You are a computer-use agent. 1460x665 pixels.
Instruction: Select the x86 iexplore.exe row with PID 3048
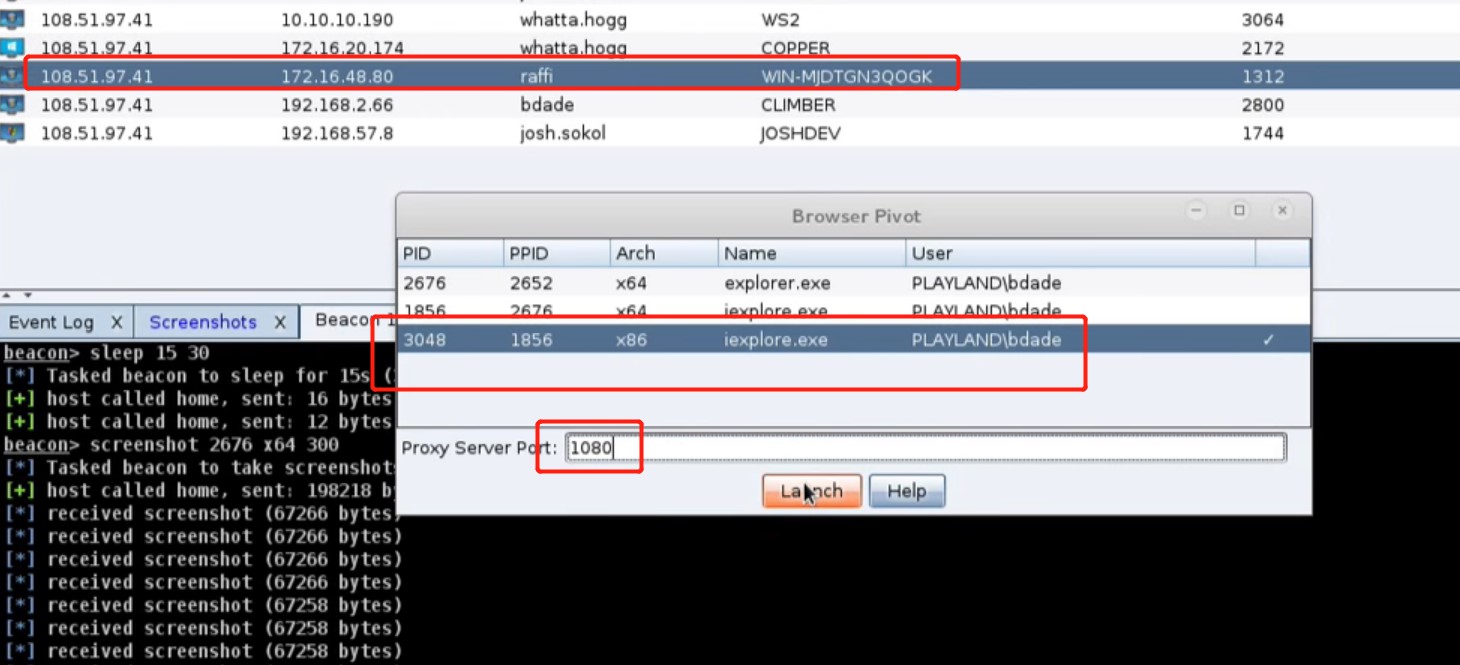[x=853, y=339]
